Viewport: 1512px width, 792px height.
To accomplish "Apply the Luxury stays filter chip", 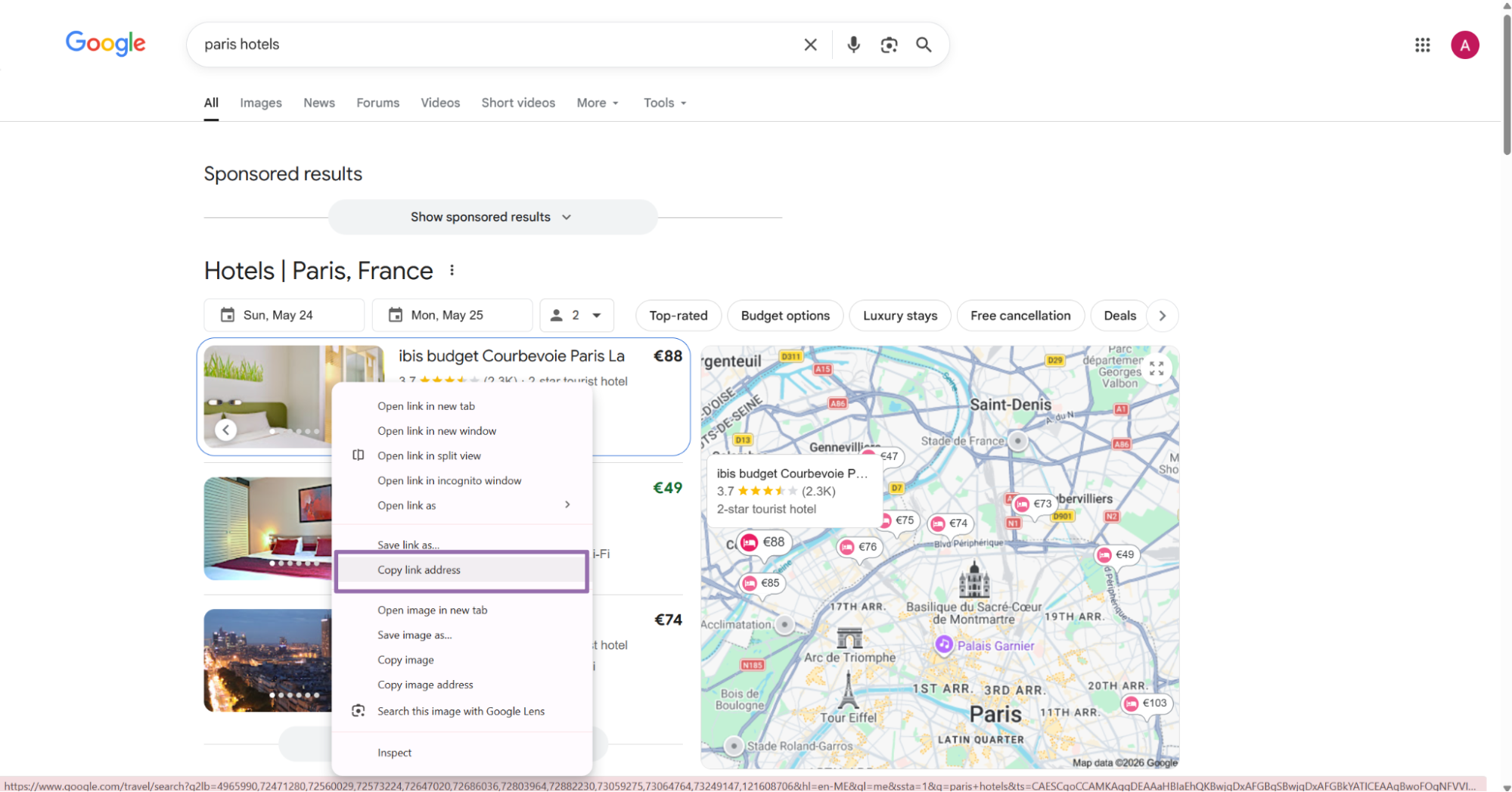I will (x=900, y=315).
